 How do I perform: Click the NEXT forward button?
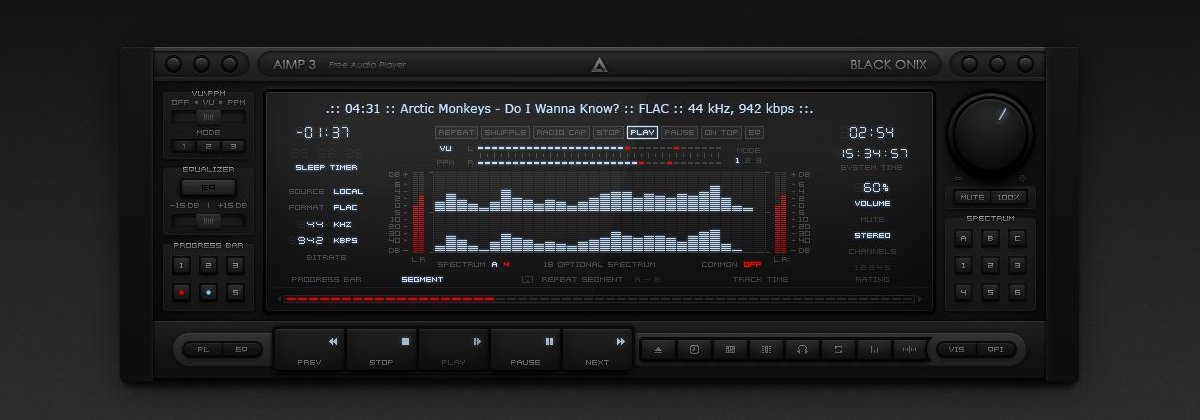pyautogui.click(x=597, y=349)
